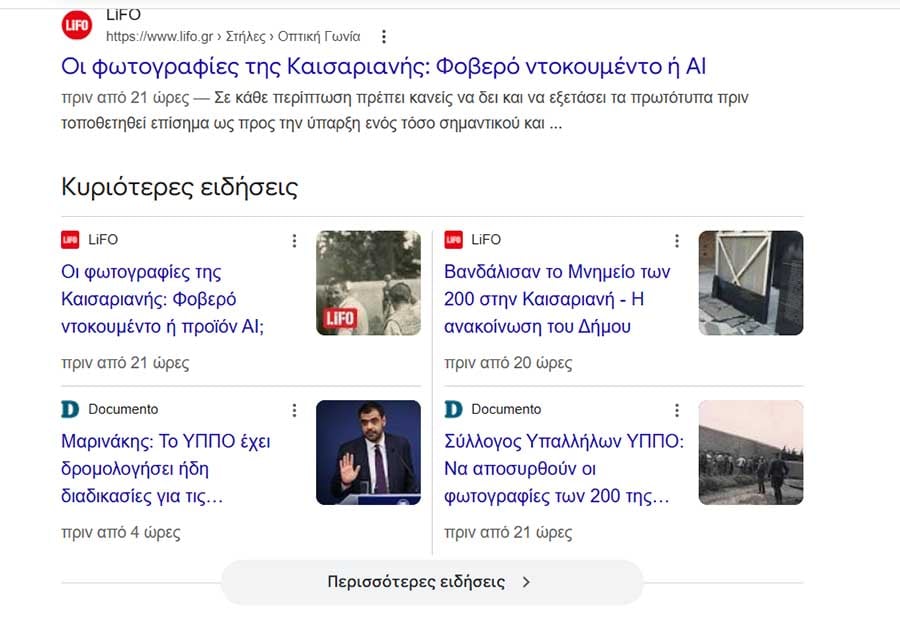Click the thumbnail of the man raising his hand
The width and height of the screenshot is (900, 618).
[x=368, y=452]
